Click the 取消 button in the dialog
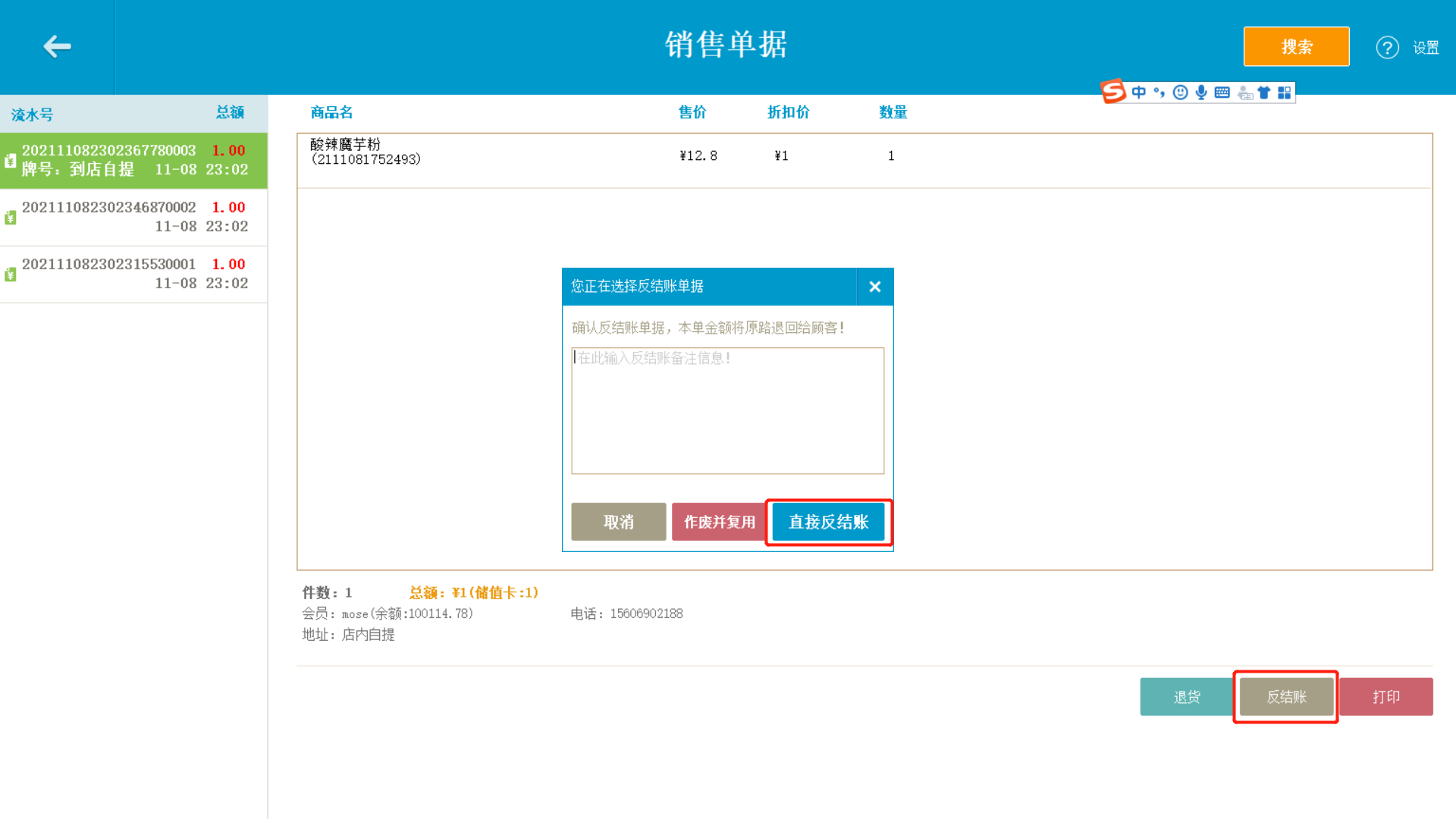The width and height of the screenshot is (1456, 819). 618,522
